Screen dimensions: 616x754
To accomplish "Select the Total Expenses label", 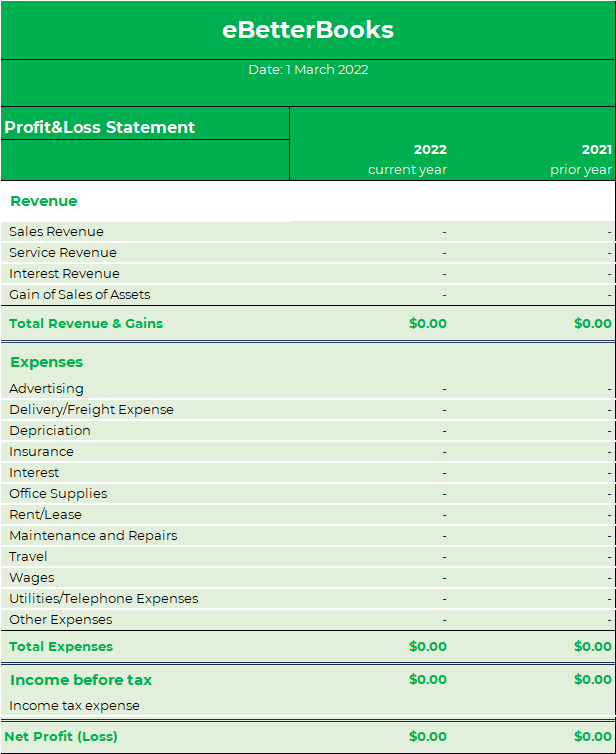I will tap(61, 647).
